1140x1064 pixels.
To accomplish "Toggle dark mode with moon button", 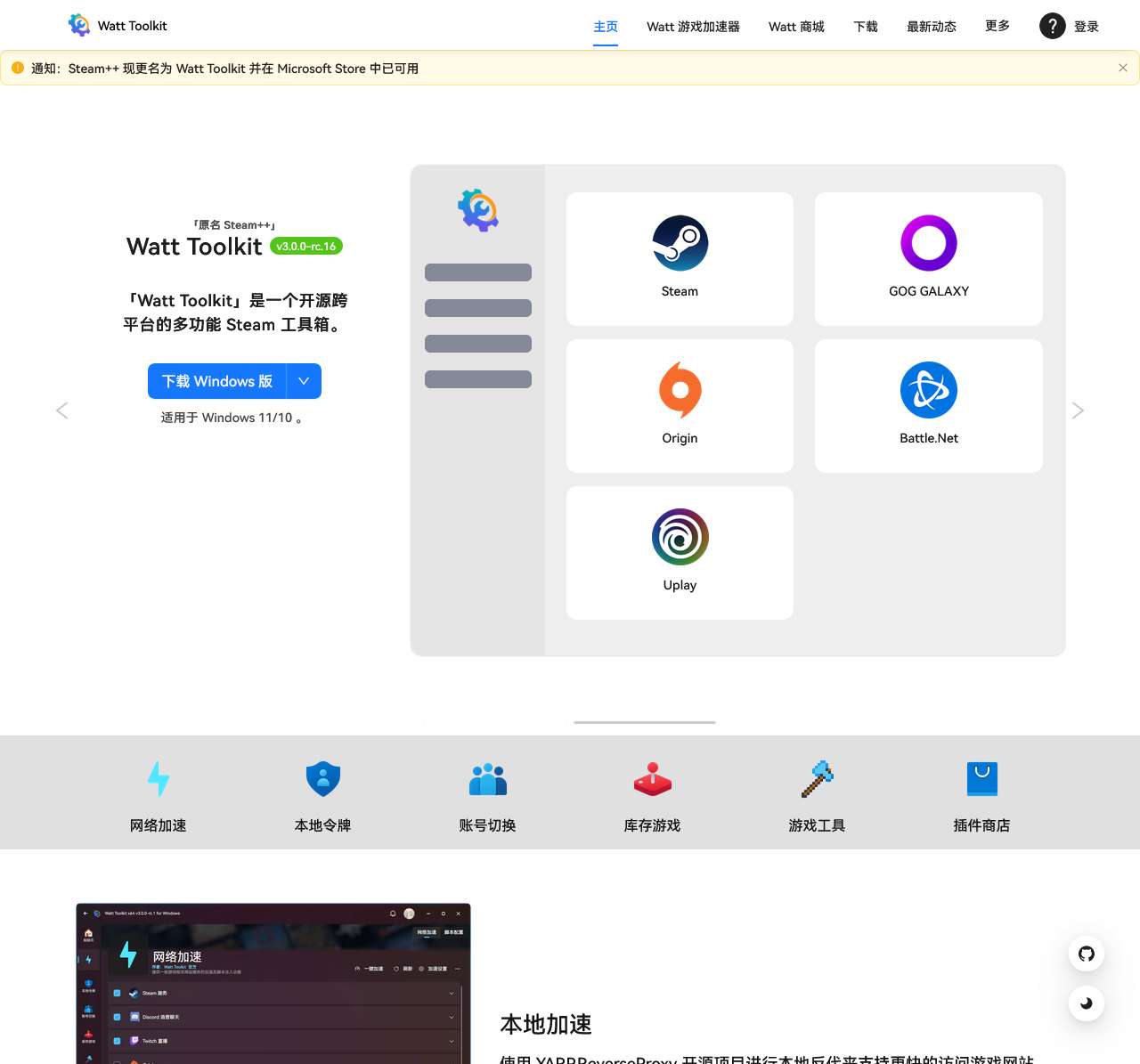I will click(x=1087, y=1003).
